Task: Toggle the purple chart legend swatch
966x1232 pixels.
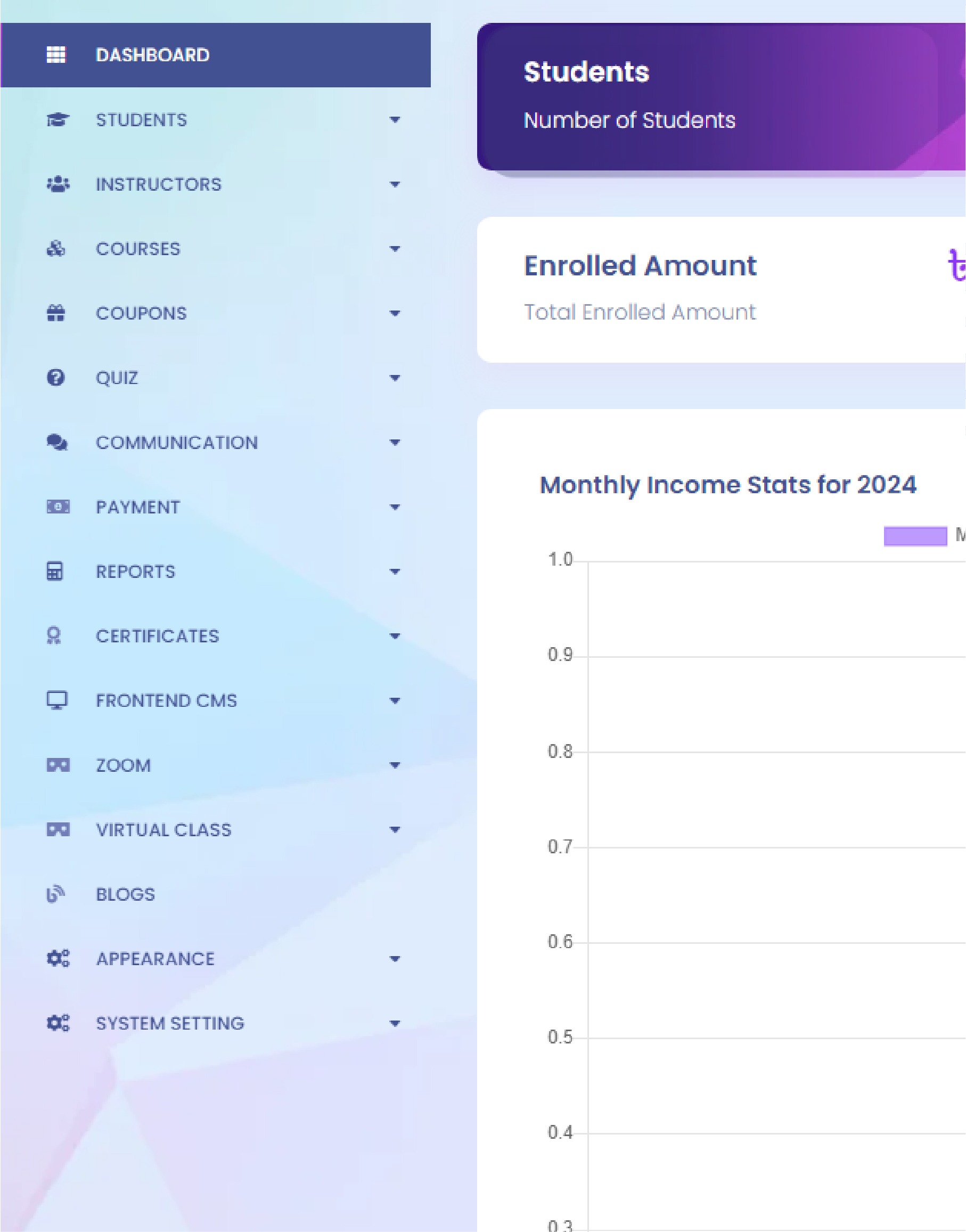Action: pos(915,536)
